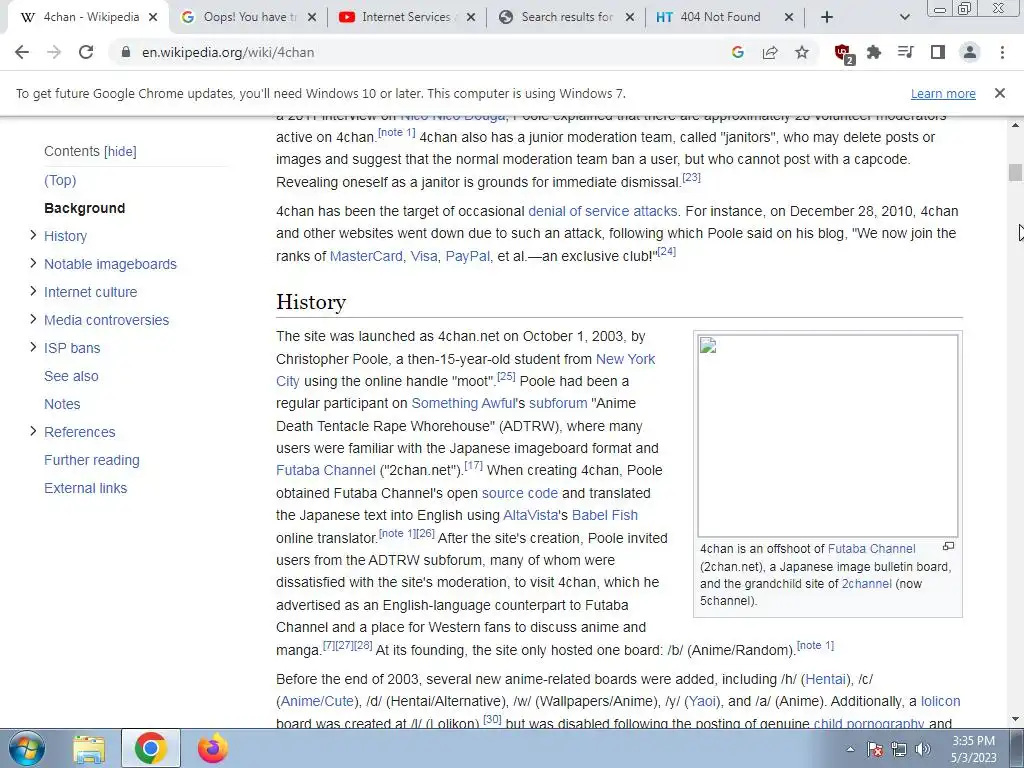
Task: Open citation [24] reference
Action: click(x=667, y=251)
